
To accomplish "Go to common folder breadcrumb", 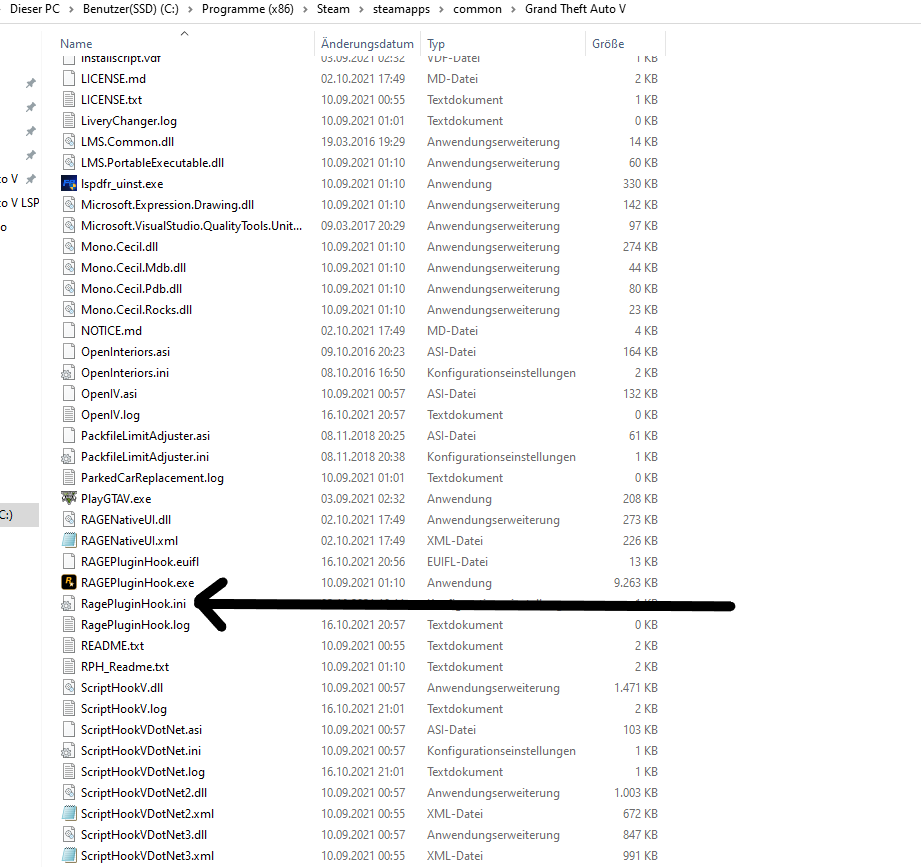I will click(478, 9).
